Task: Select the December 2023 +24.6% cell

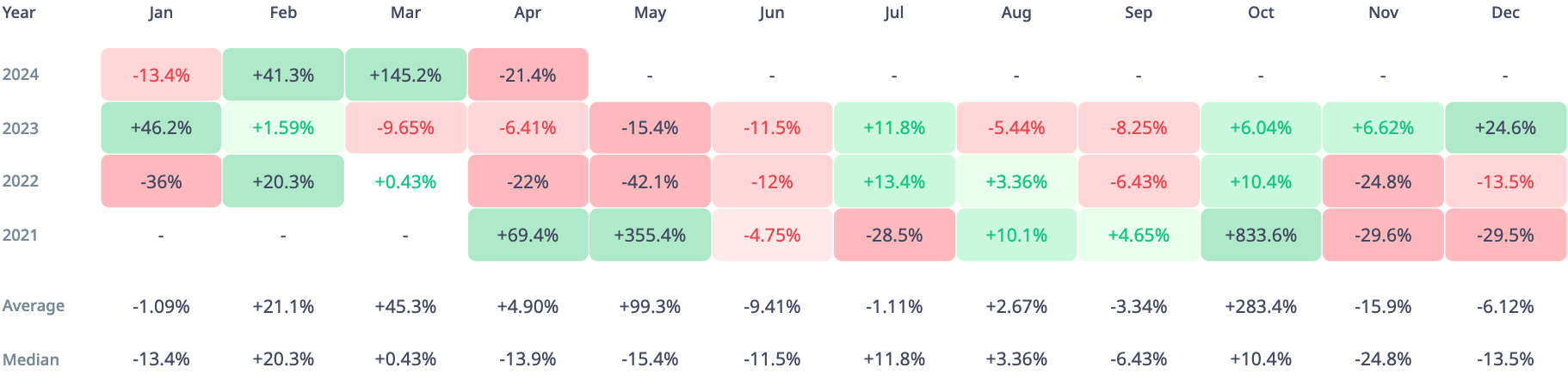Action: coord(1505,128)
